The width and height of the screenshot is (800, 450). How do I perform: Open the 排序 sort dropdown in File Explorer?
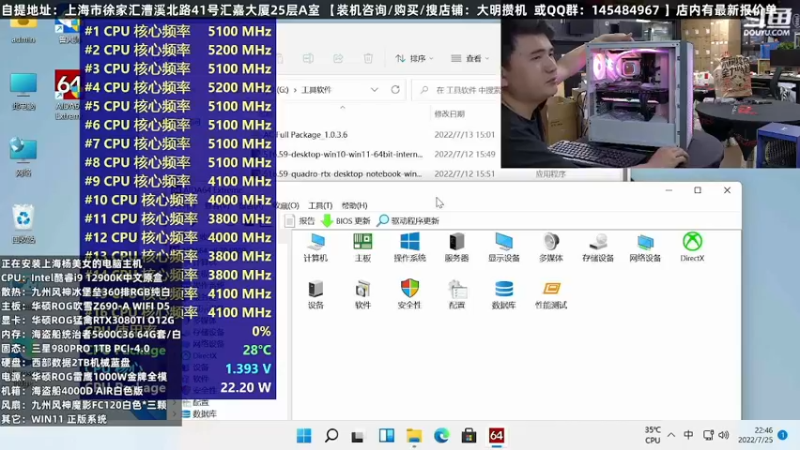(414, 59)
